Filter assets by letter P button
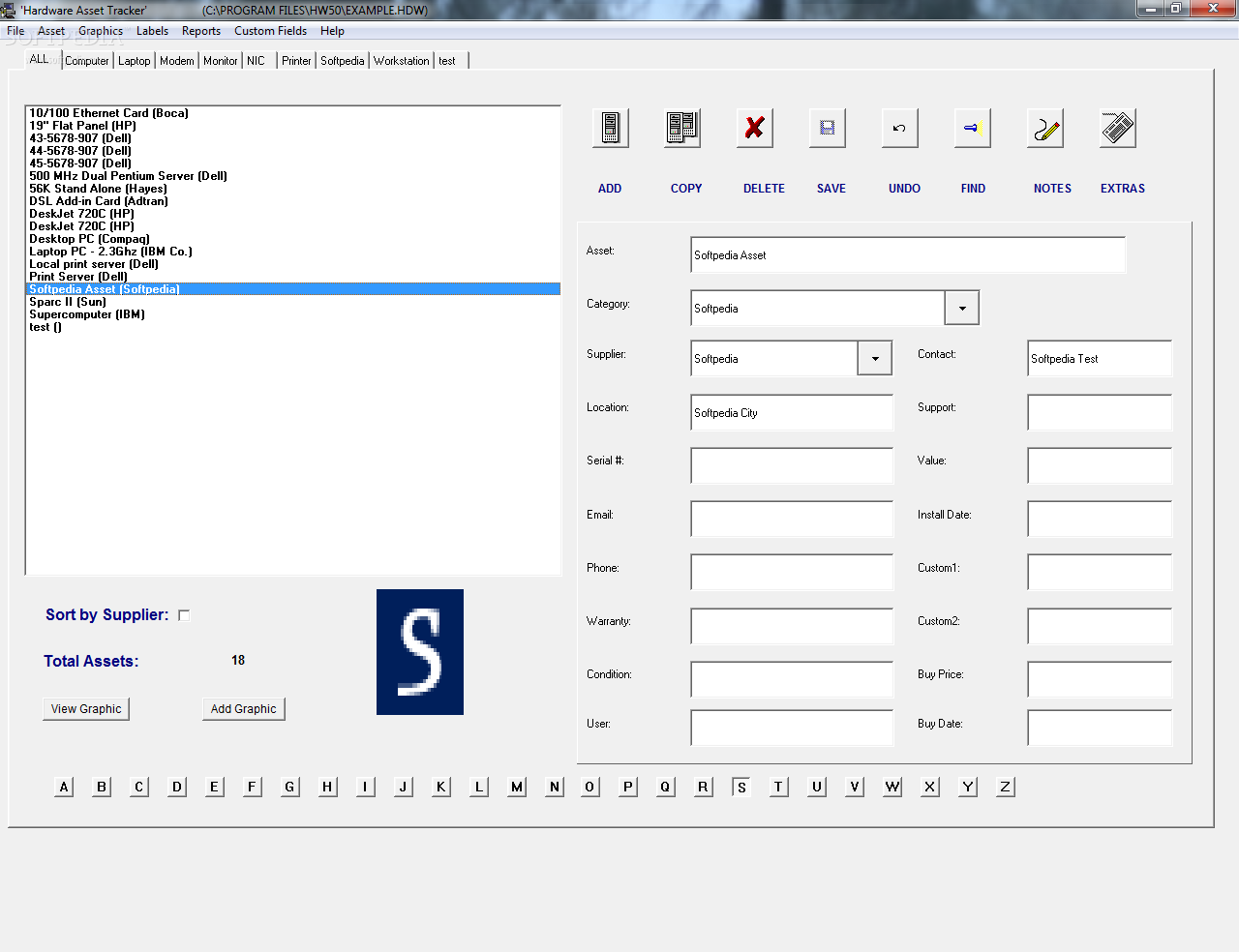This screenshot has height=952, width=1239. coord(628,787)
